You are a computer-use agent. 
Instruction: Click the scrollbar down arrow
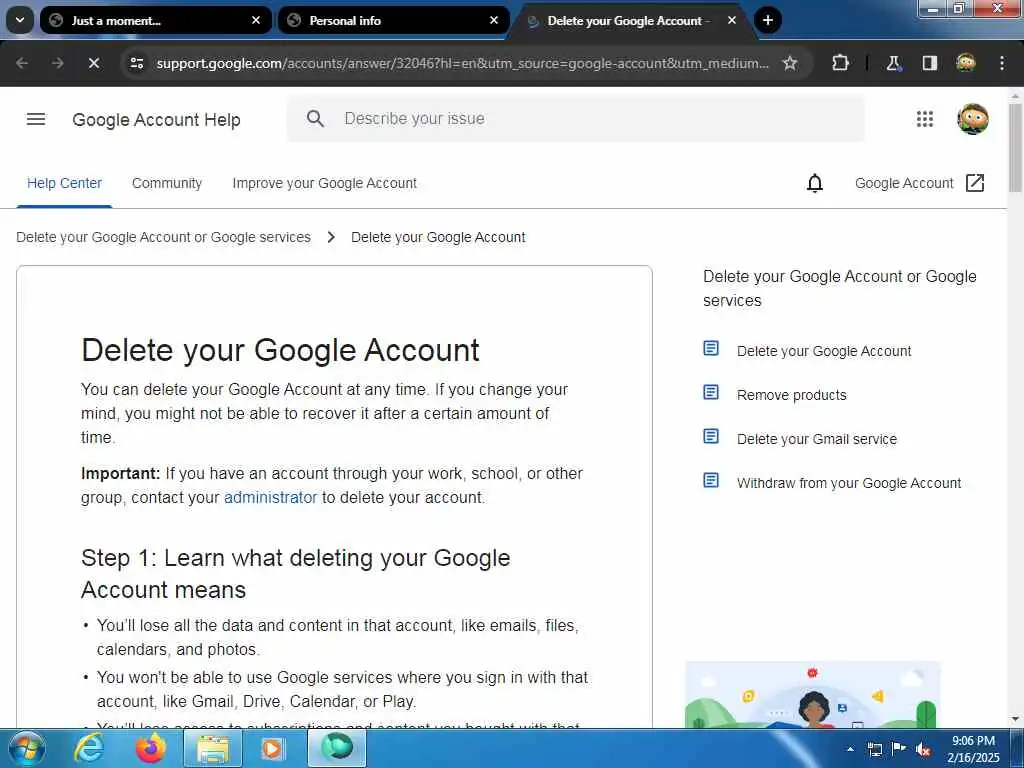tap(1016, 719)
